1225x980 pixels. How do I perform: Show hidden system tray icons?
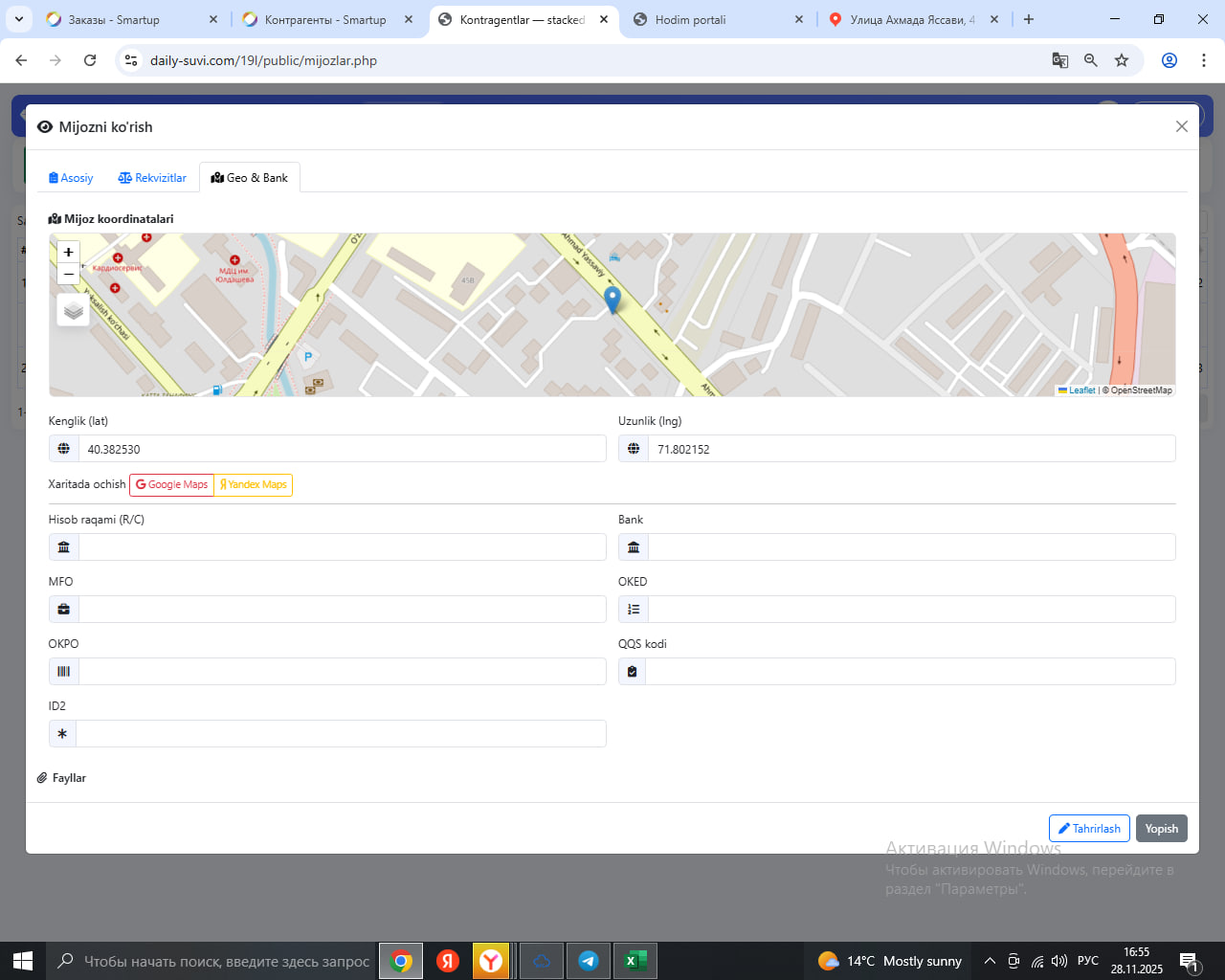pyautogui.click(x=990, y=961)
